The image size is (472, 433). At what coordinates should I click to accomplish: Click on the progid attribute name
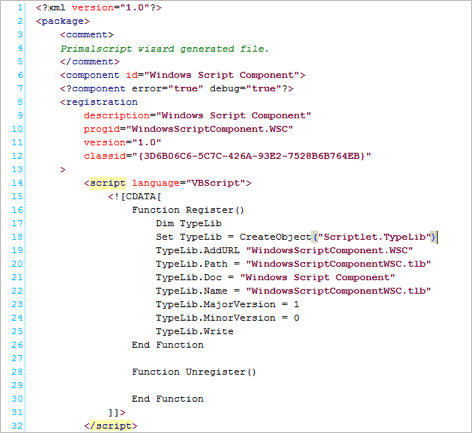[102, 129]
